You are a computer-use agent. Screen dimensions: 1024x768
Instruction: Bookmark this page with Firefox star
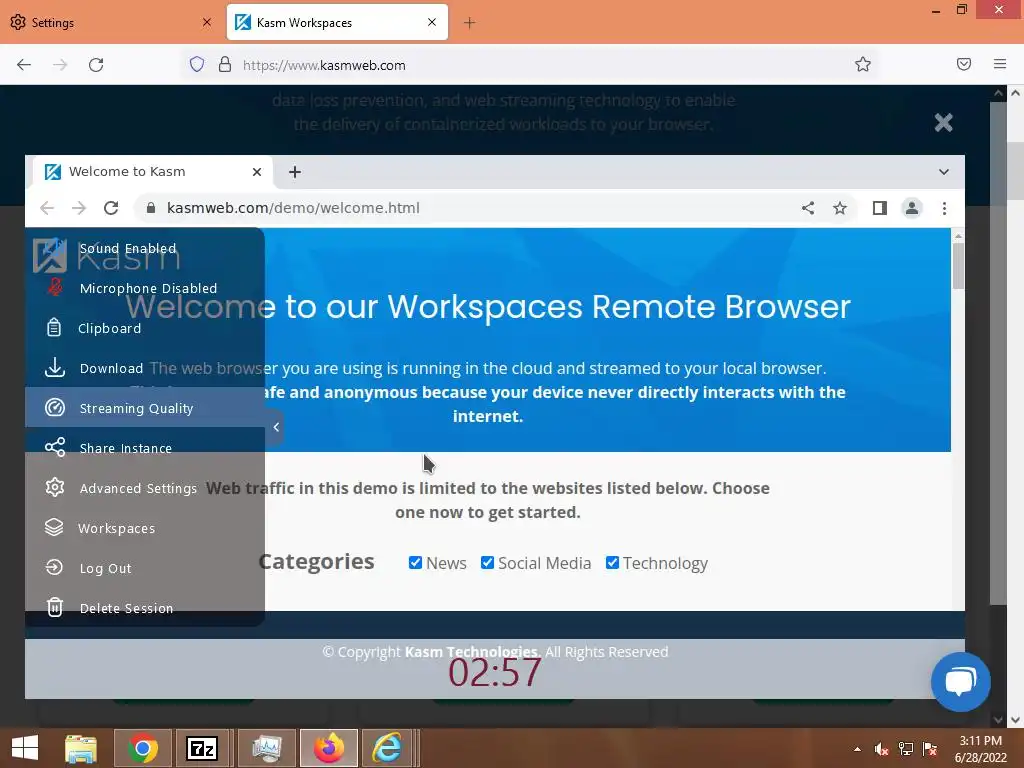[863, 64]
